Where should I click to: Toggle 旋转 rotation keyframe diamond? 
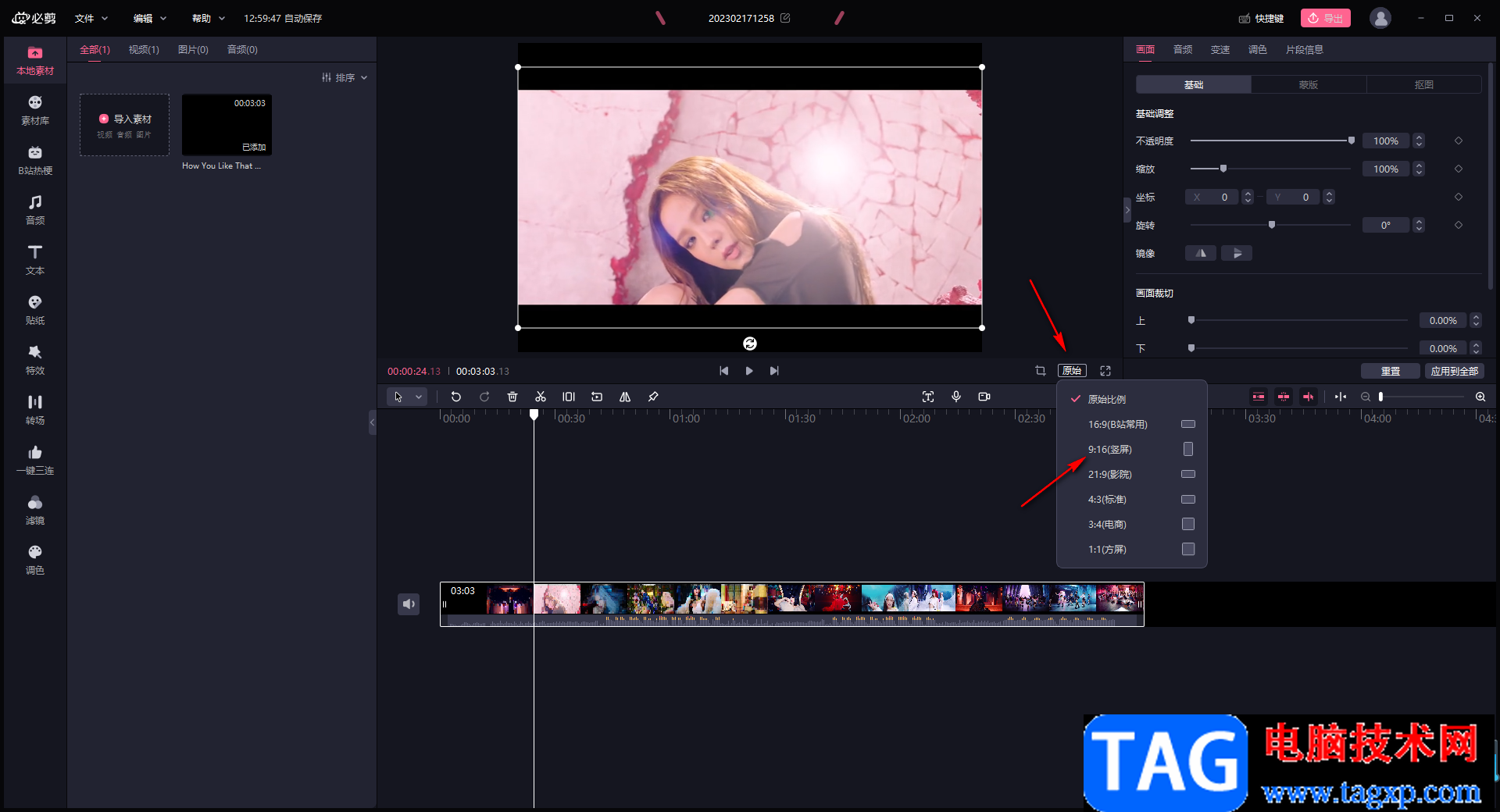1459,225
